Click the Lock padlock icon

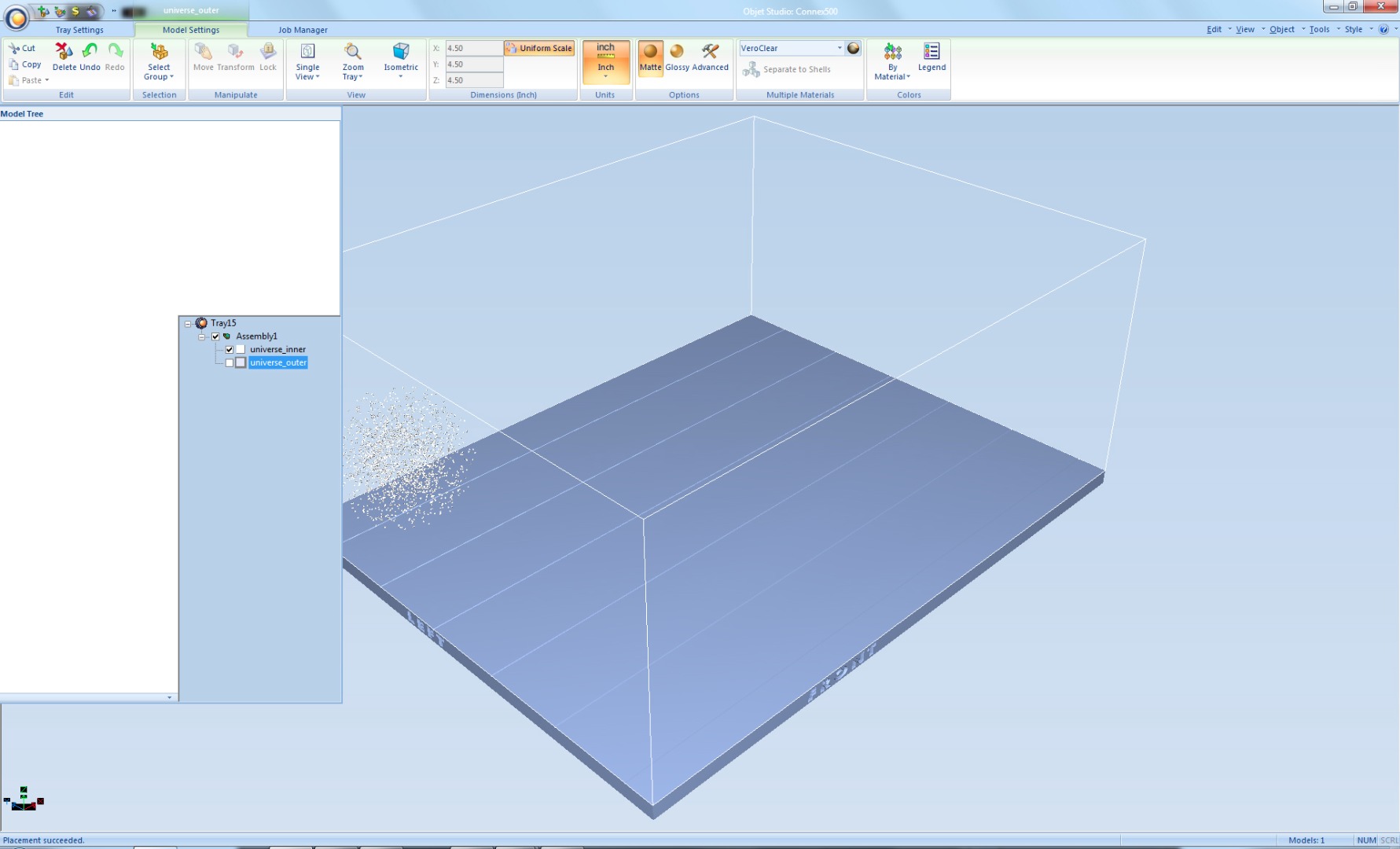[268, 51]
